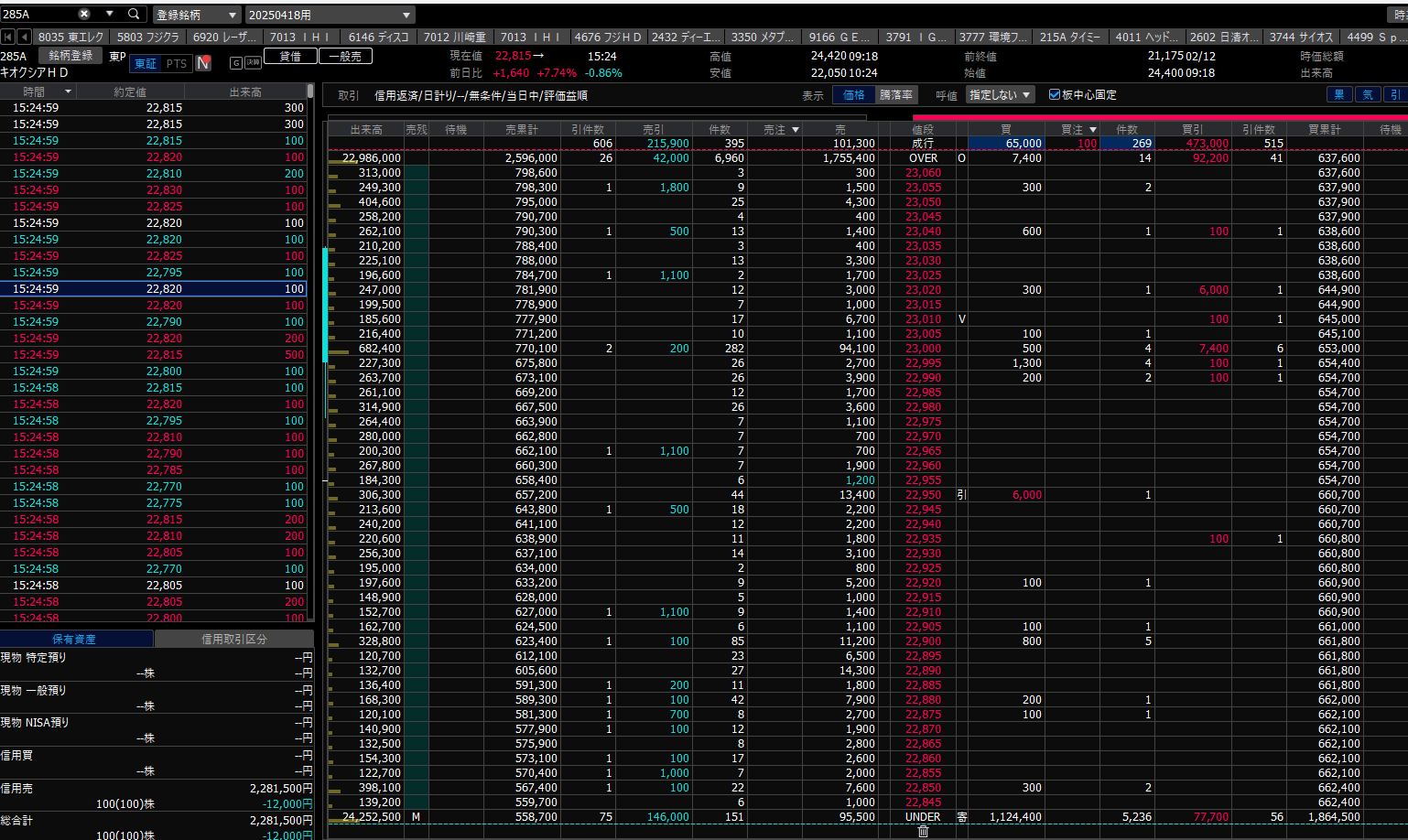Select the 6146 ディスコ ticker tab
1408x840 pixels.
[378, 38]
